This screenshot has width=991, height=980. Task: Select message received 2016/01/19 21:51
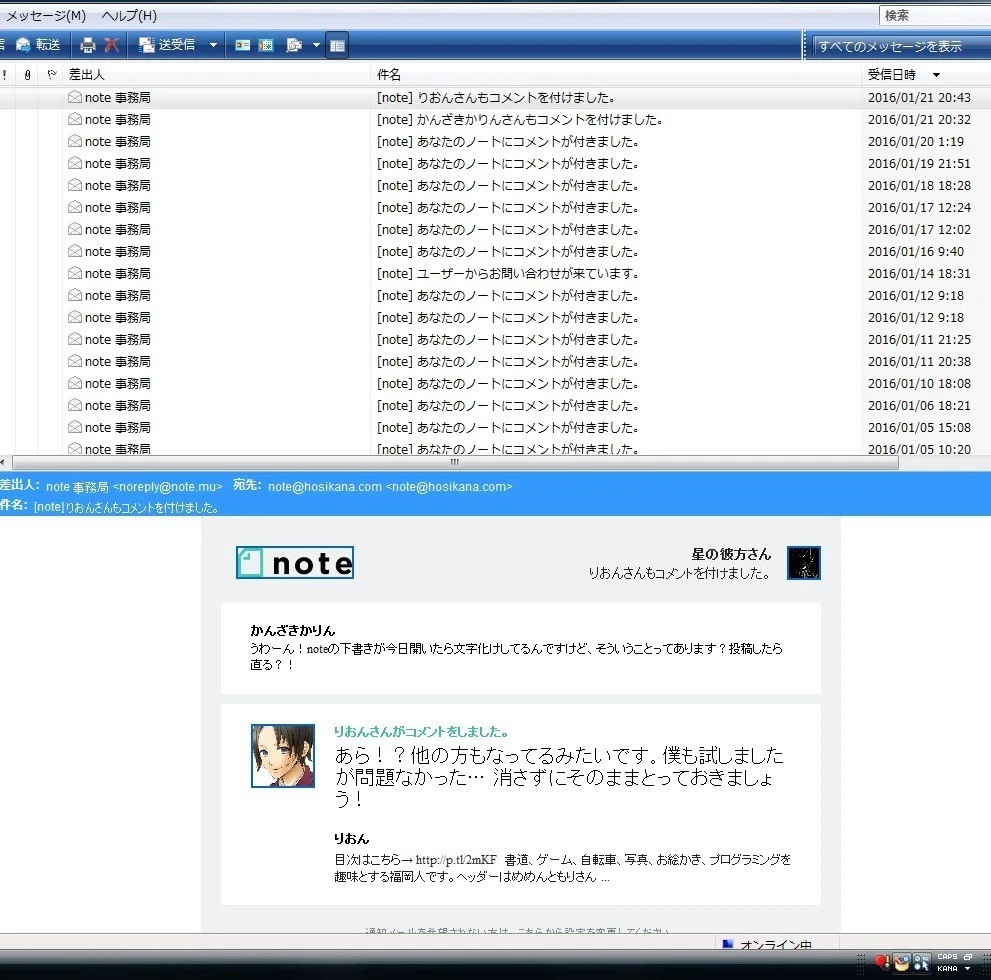[496, 164]
